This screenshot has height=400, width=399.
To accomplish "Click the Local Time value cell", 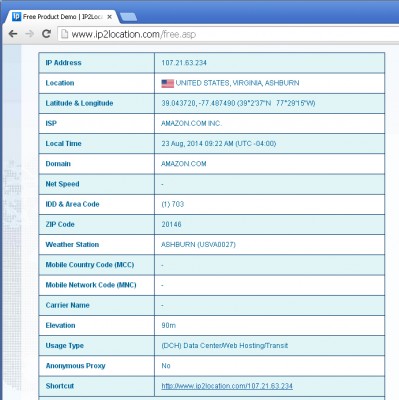I will [x=269, y=144].
